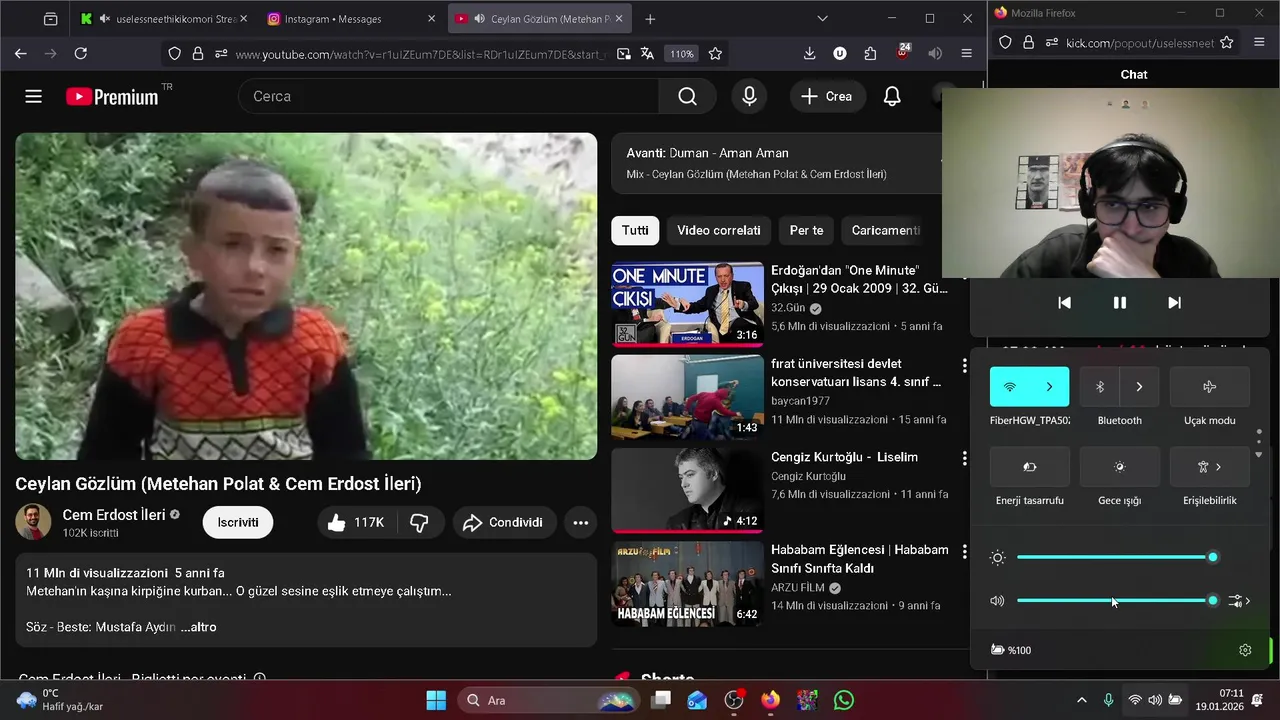1280x720 pixels.
Task: Start voice search with the microphone icon
Action: (x=749, y=96)
